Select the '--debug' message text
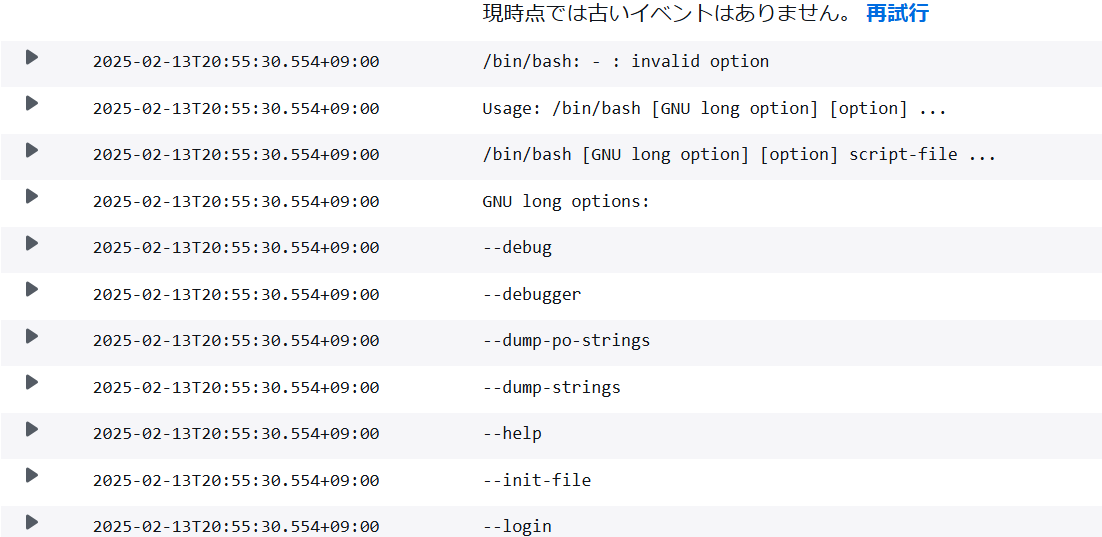 click(517, 248)
